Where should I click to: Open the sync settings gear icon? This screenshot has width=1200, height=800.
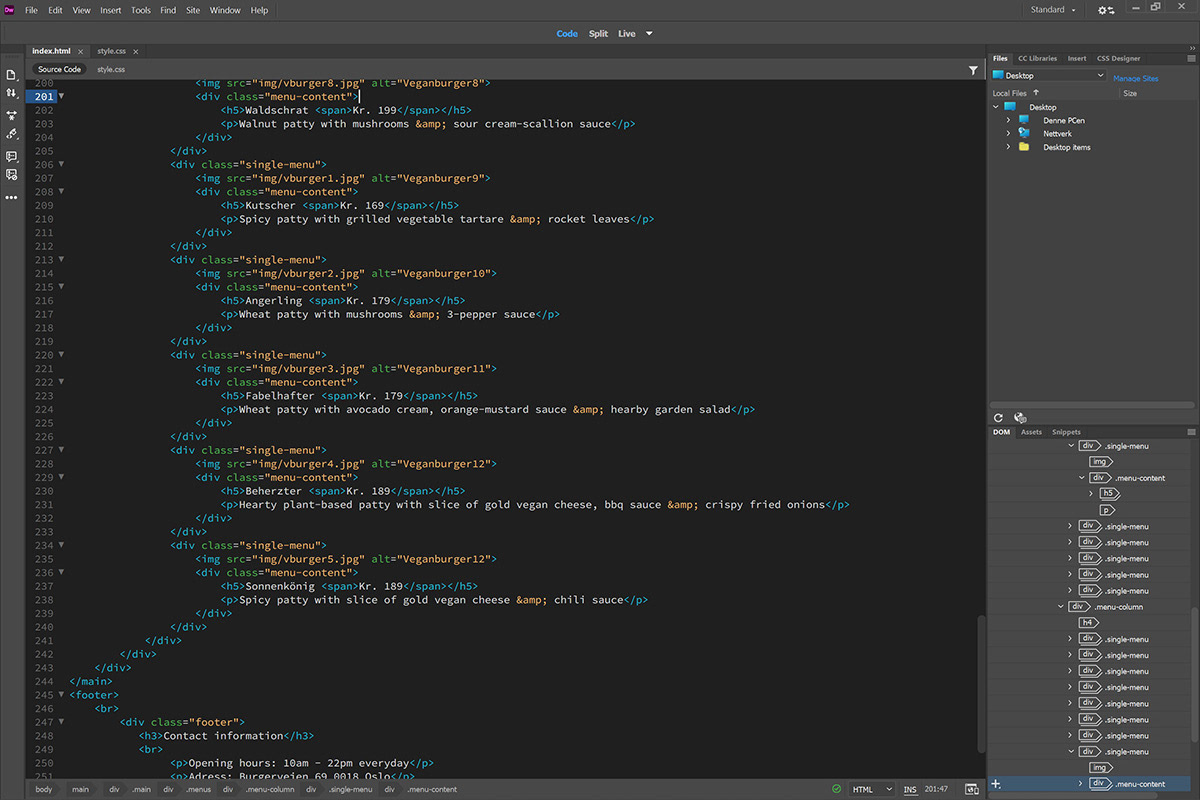point(1105,10)
